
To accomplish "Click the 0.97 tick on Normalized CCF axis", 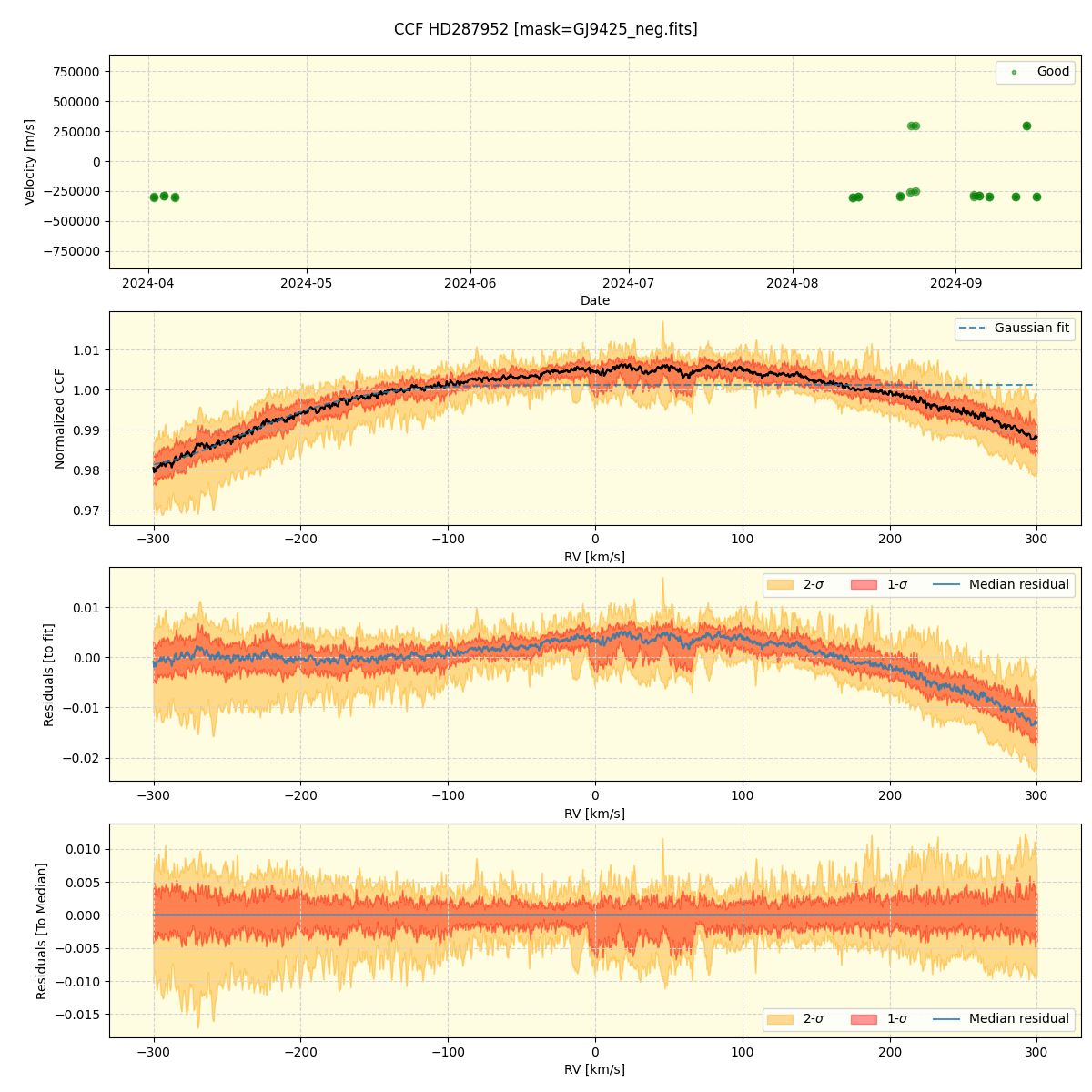I will click(87, 511).
